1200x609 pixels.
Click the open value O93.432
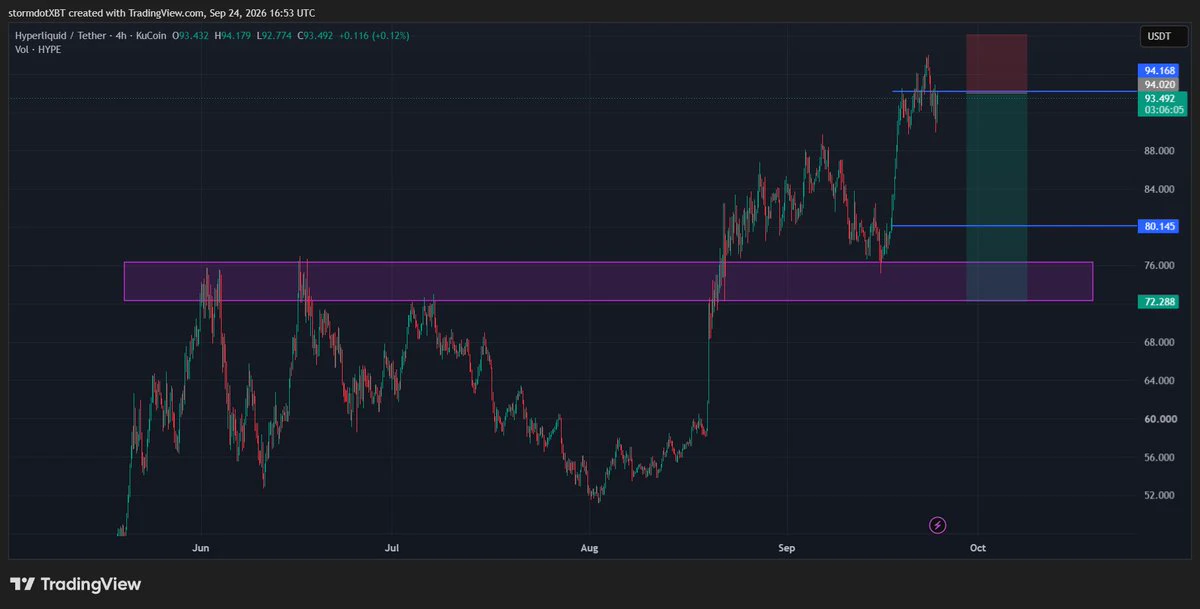coord(191,36)
